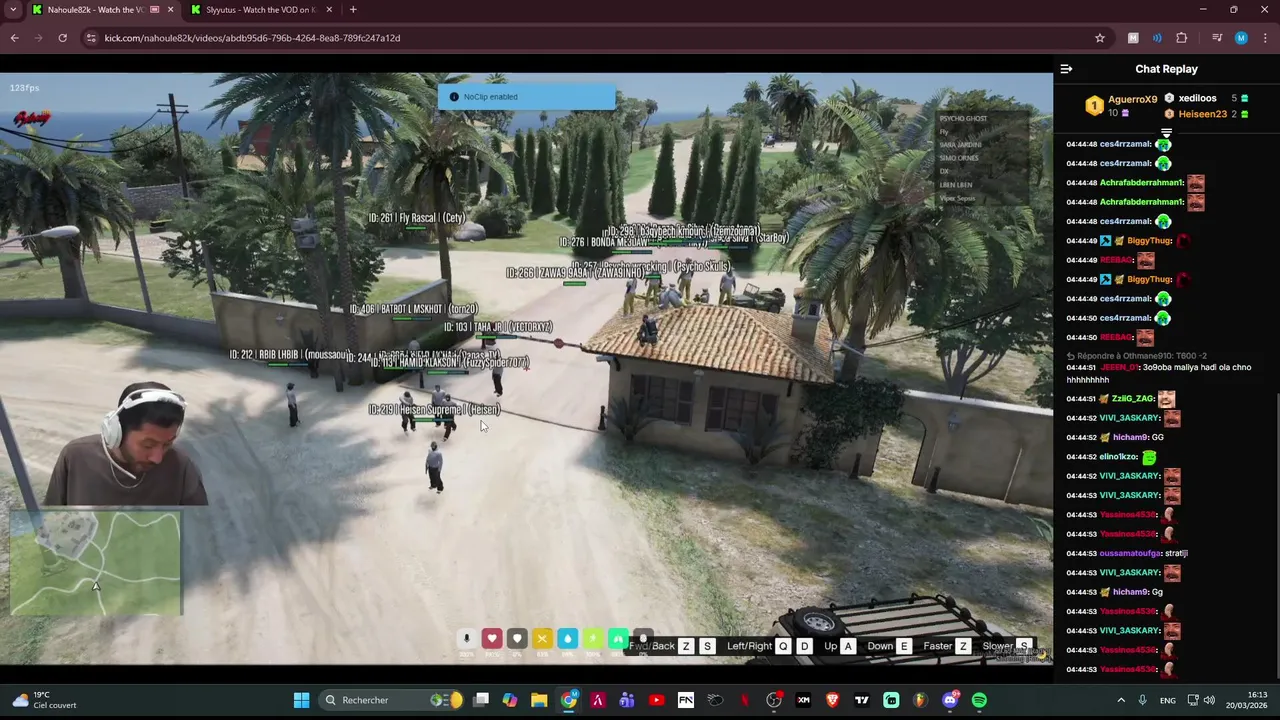1280x720 pixels.
Task: Change ENG keyboard language
Action: (1168, 700)
